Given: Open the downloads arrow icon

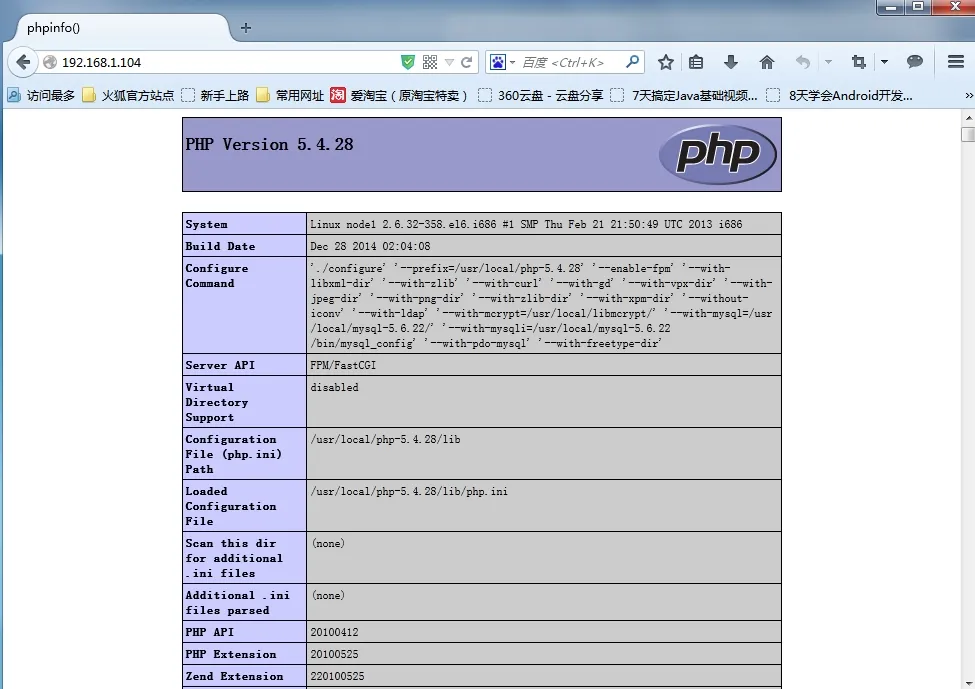Looking at the screenshot, I should tap(731, 62).
